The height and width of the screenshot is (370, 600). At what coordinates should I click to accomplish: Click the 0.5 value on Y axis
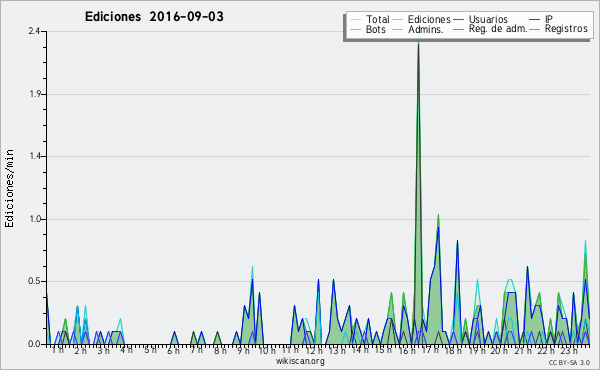tap(34, 281)
